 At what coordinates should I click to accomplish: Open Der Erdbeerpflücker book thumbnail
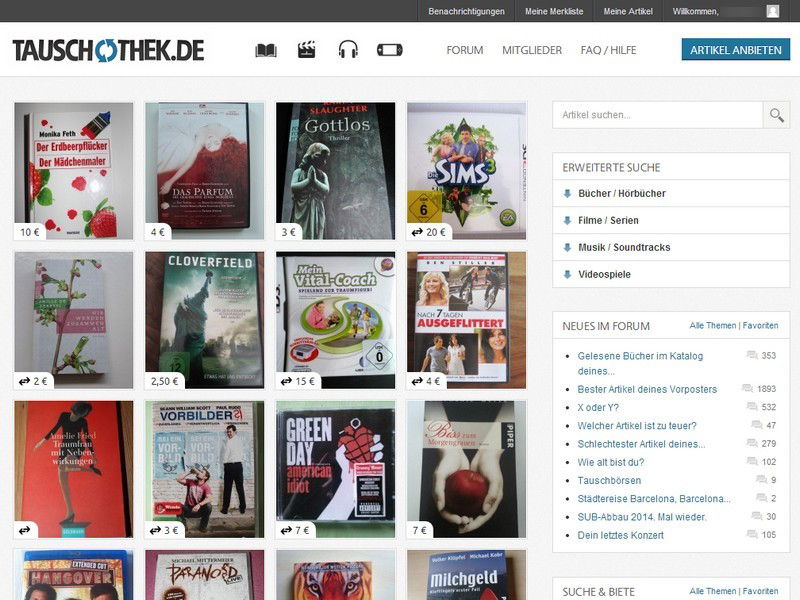tap(74, 171)
